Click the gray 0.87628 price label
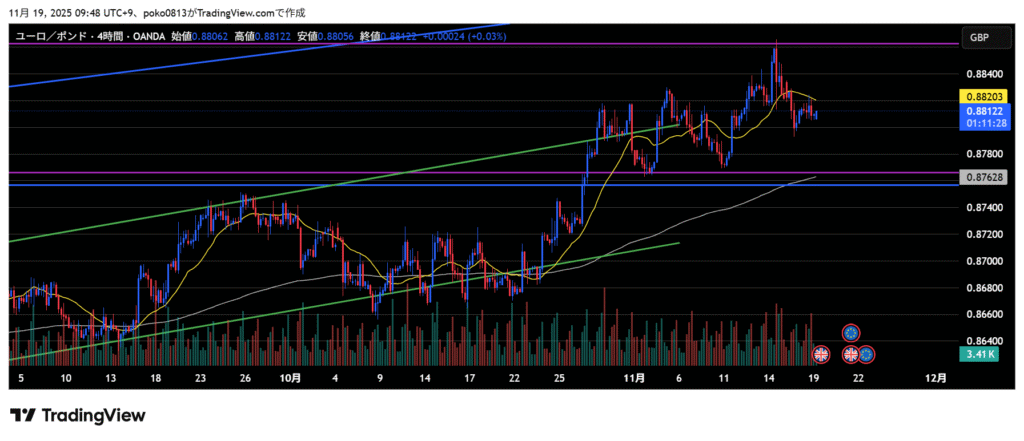 pyautogui.click(x=980, y=177)
